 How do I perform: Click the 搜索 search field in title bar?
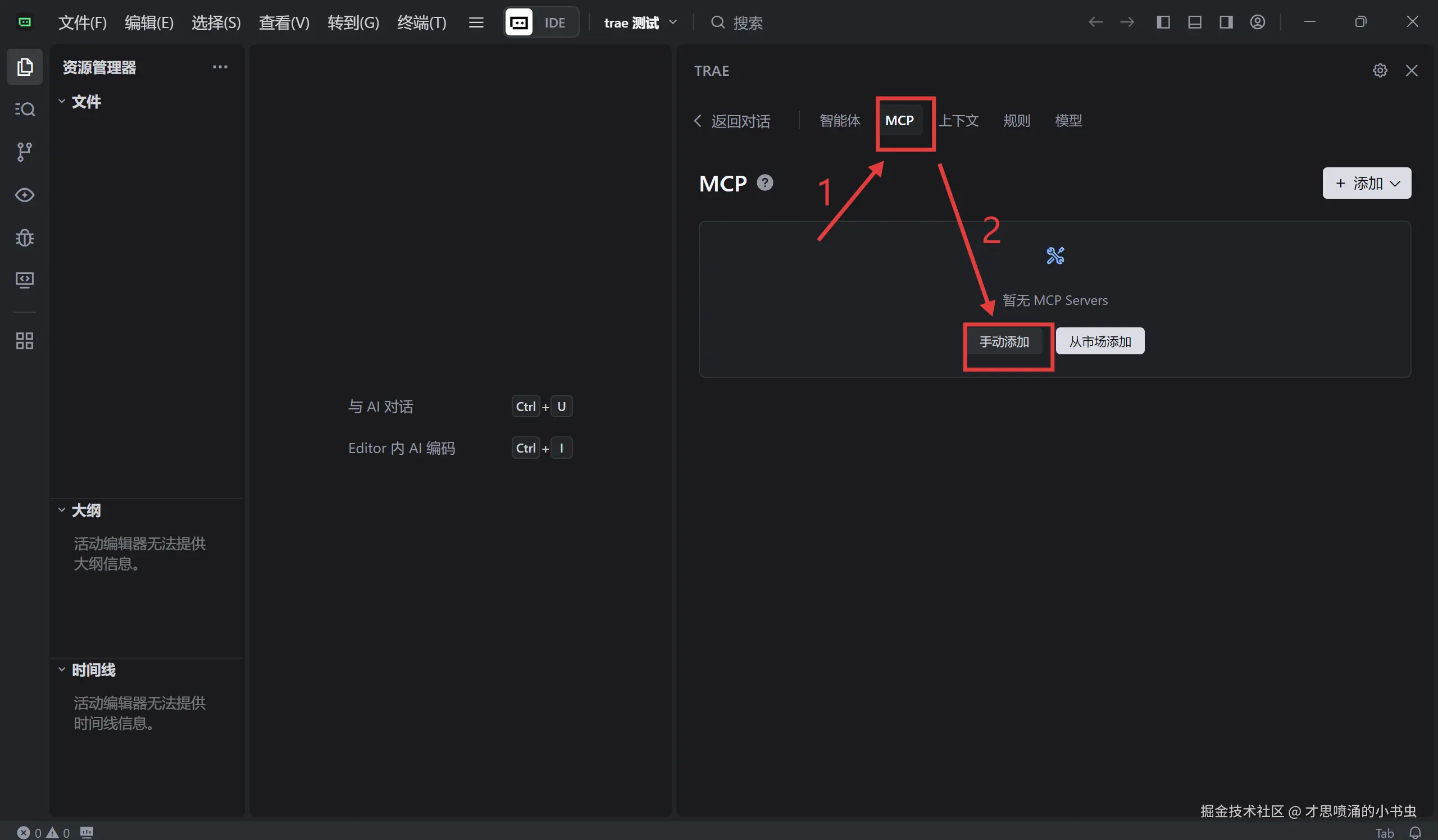tap(748, 22)
